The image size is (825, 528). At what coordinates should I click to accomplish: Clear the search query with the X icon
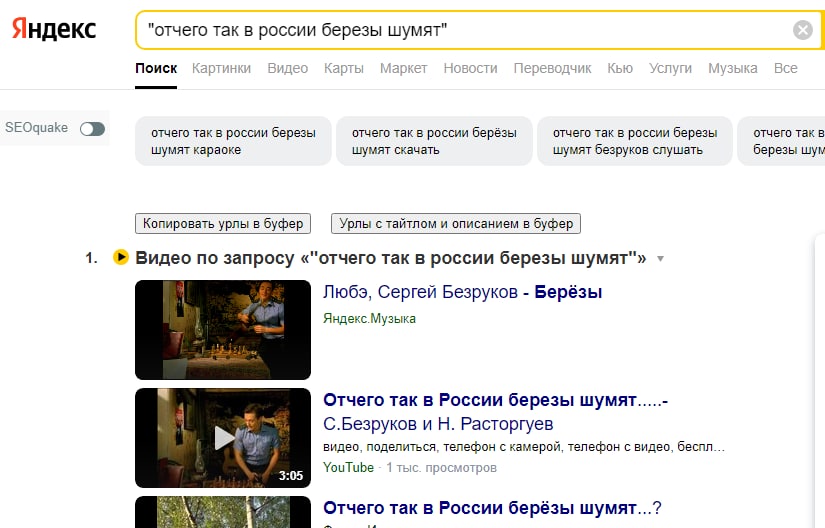coord(802,30)
